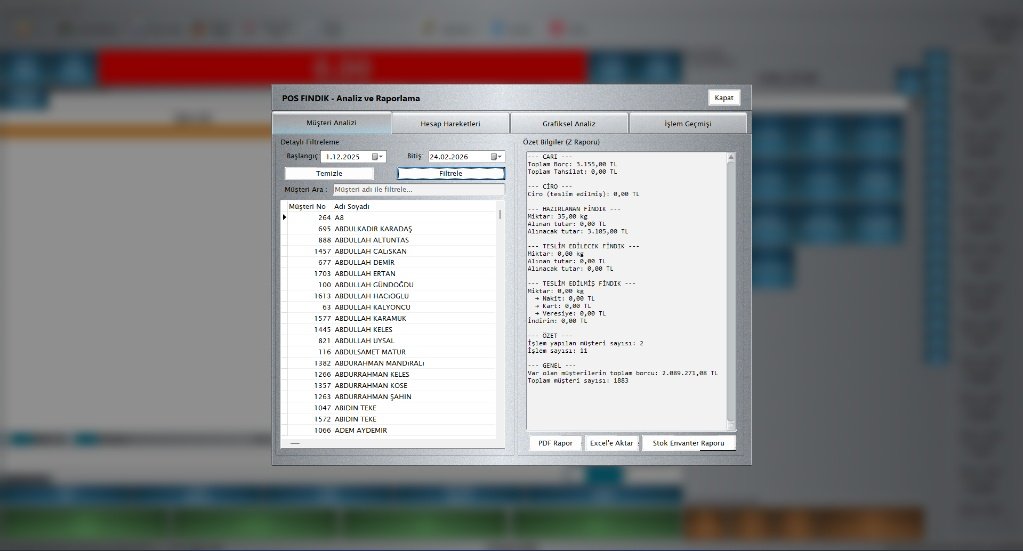
Task: Focus the Müşteri Ara search field
Action: [x=417, y=189]
